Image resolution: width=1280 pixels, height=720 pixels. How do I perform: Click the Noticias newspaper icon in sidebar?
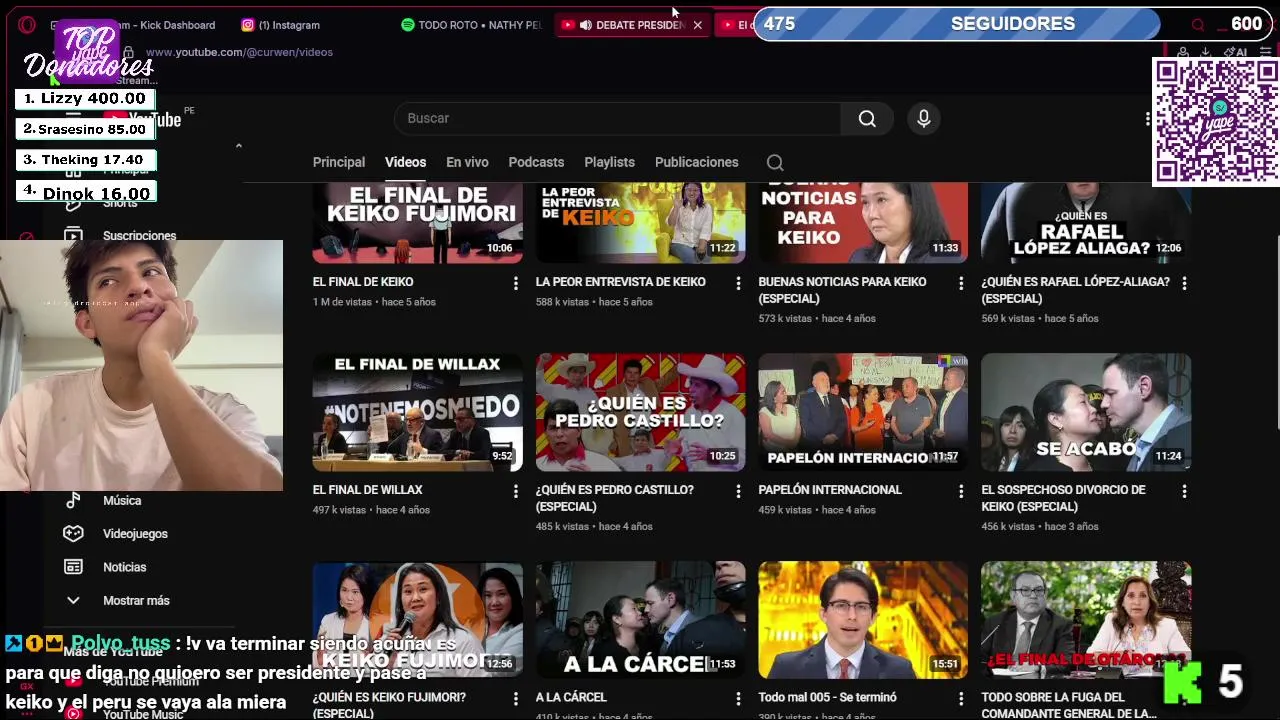(73, 567)
